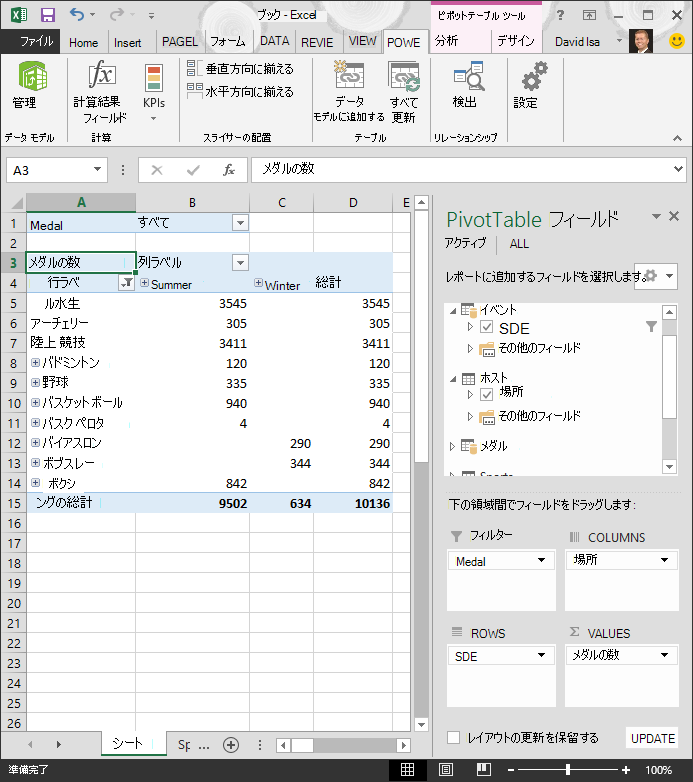Switch to the Insert ribbon tab
Viewport: 693px width, 782px height.
tap(128, 43)
